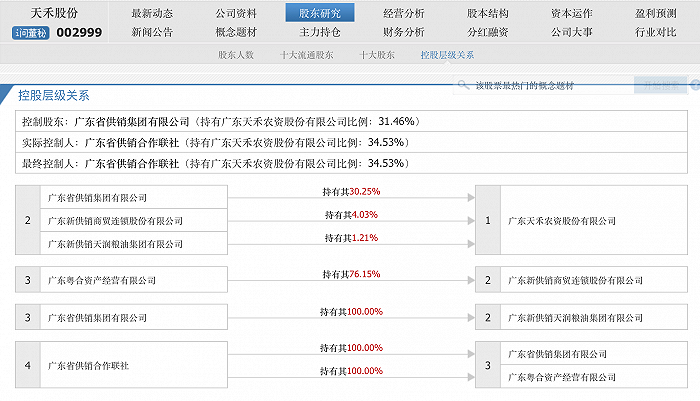Go to 主力持仓 section

click(320, 32)
